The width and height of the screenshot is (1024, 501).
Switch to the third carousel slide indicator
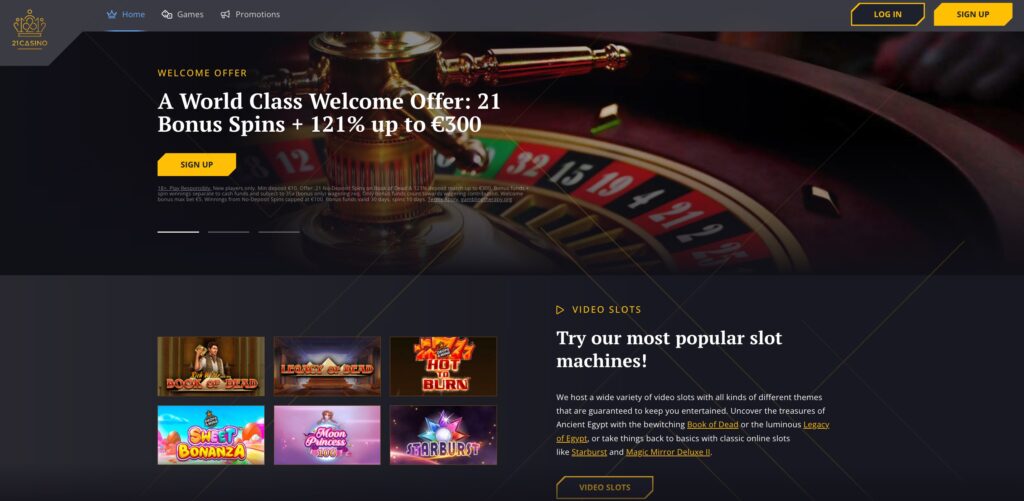(x=279, y=232)
